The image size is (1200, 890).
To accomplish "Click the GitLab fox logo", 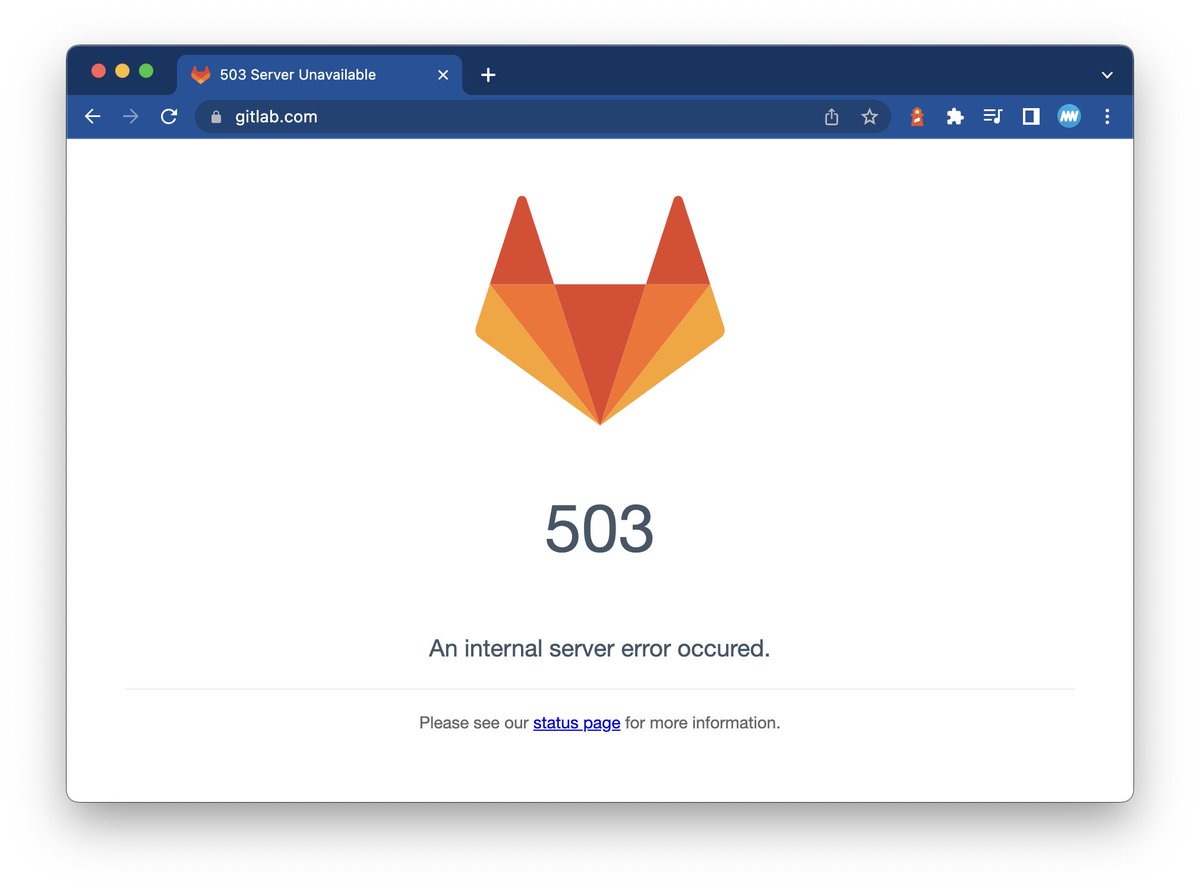I will coord(600,310).
